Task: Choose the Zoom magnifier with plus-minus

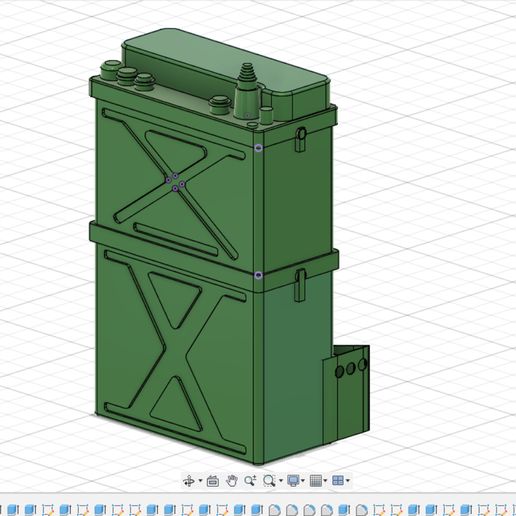Action: [x=250, y=481]
